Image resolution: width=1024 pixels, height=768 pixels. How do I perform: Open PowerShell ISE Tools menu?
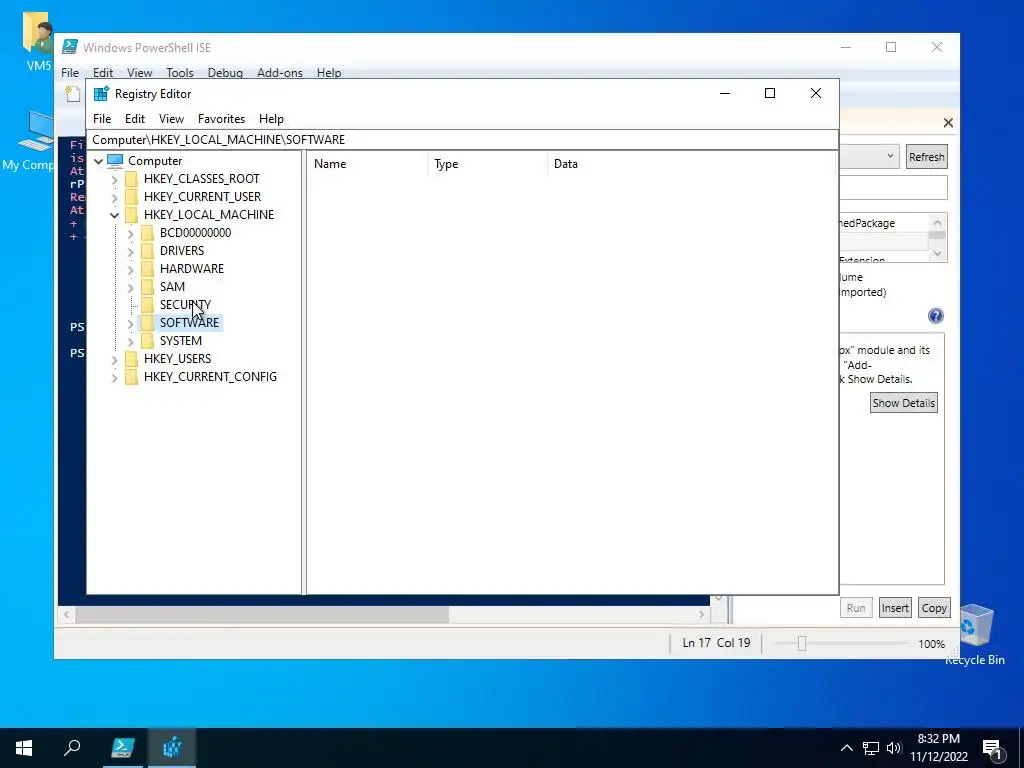point(180,72)
